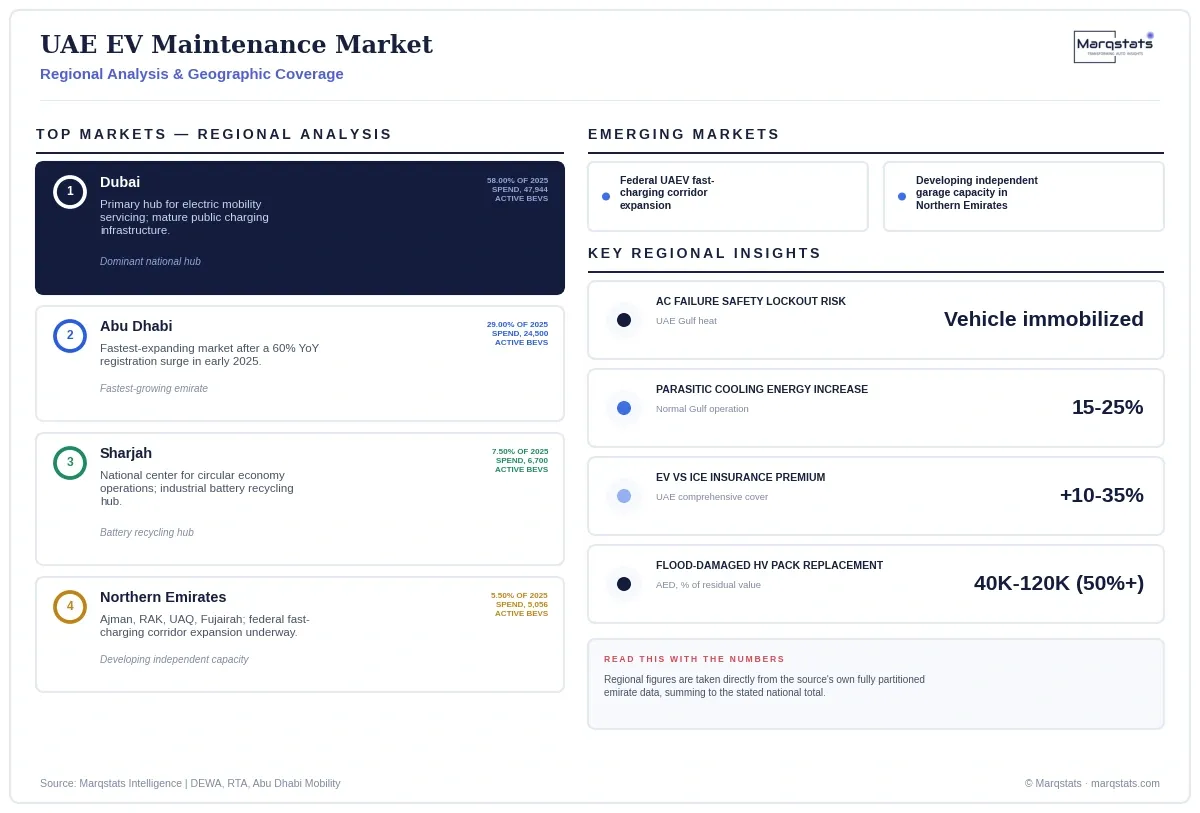Click the Sharjah description about circular economy

pyautogui.click(x=197, y=488)
